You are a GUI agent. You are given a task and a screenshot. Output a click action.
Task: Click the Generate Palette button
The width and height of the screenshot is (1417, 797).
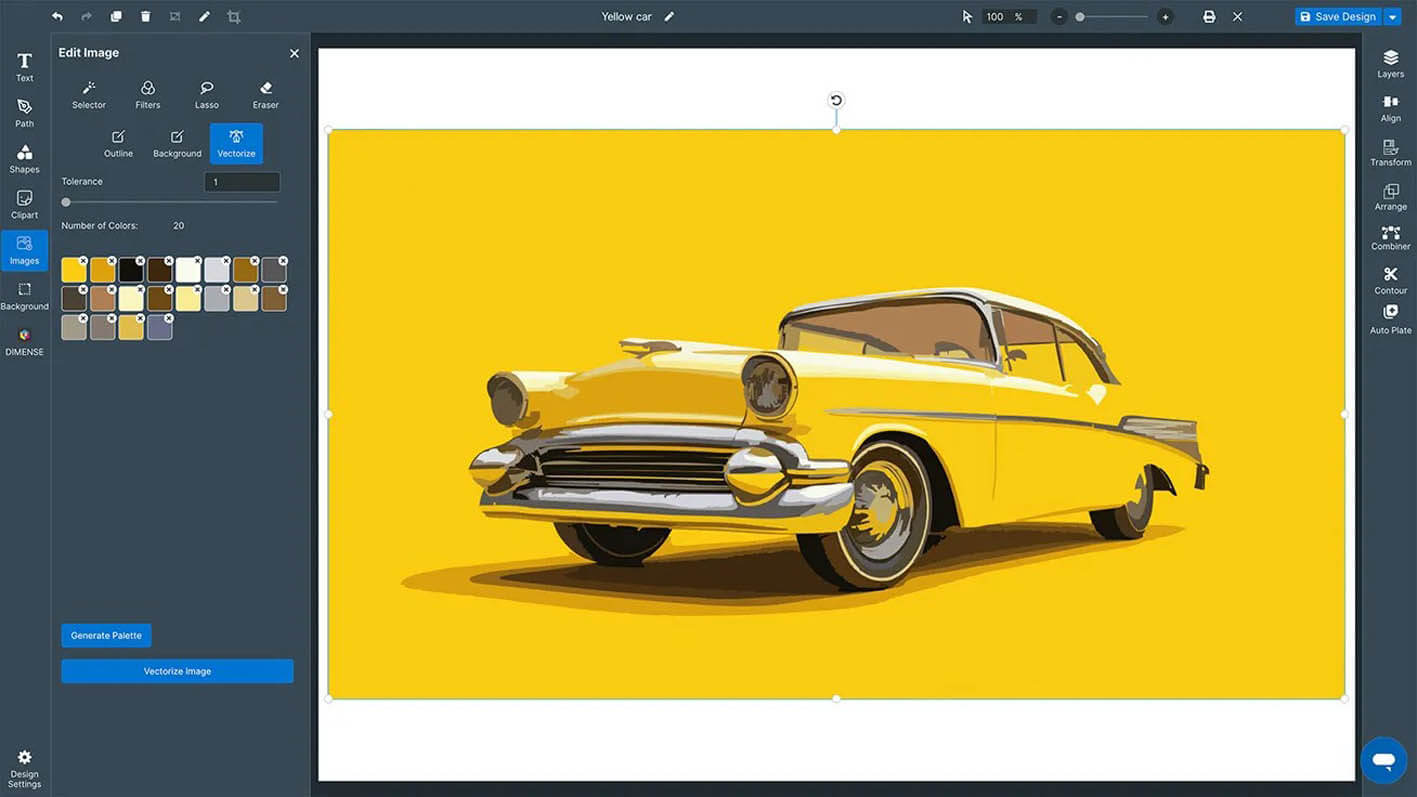coord(106,635)
